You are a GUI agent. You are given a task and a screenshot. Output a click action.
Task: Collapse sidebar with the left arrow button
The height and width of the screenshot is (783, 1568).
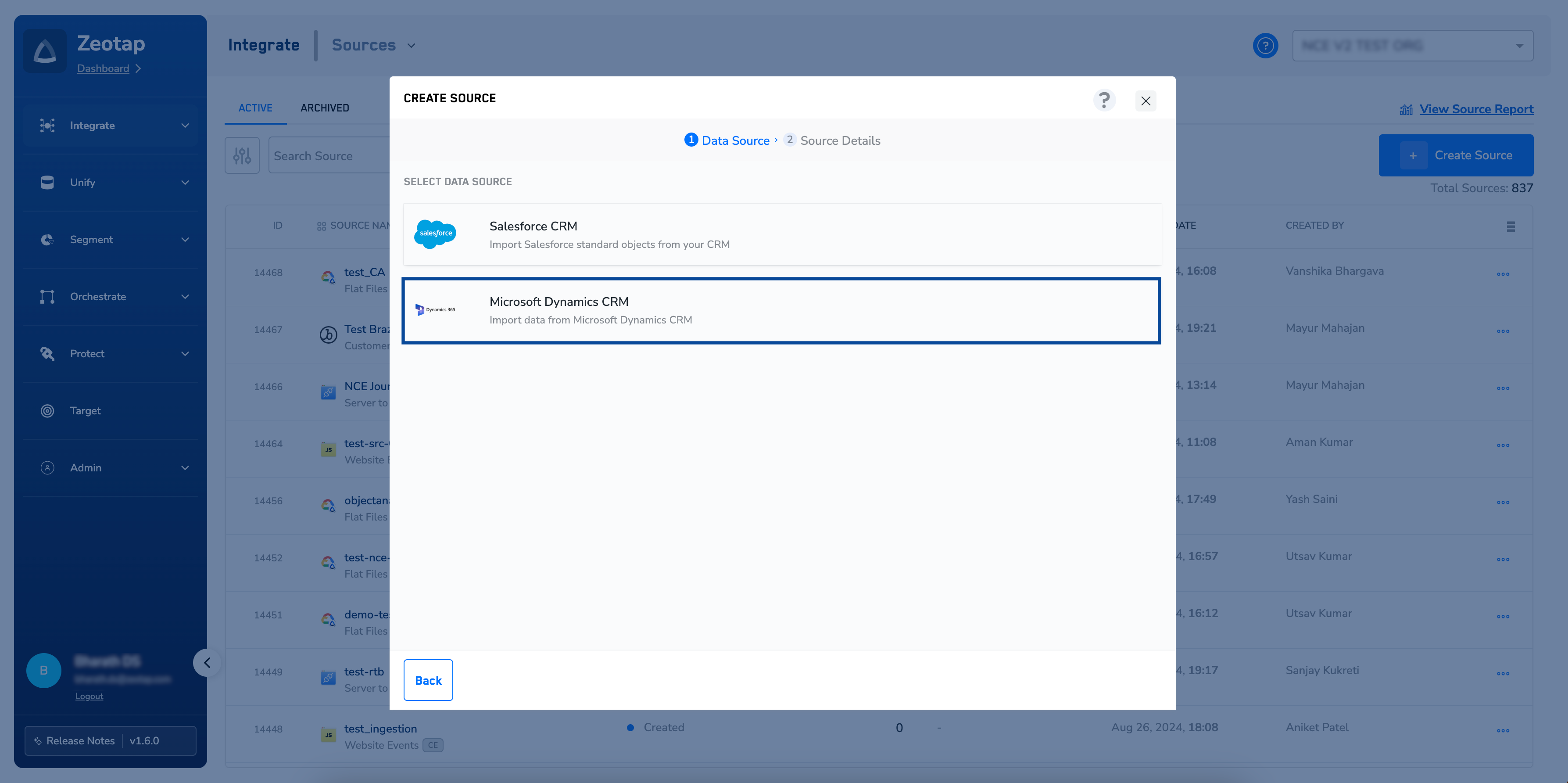(207, 662)
